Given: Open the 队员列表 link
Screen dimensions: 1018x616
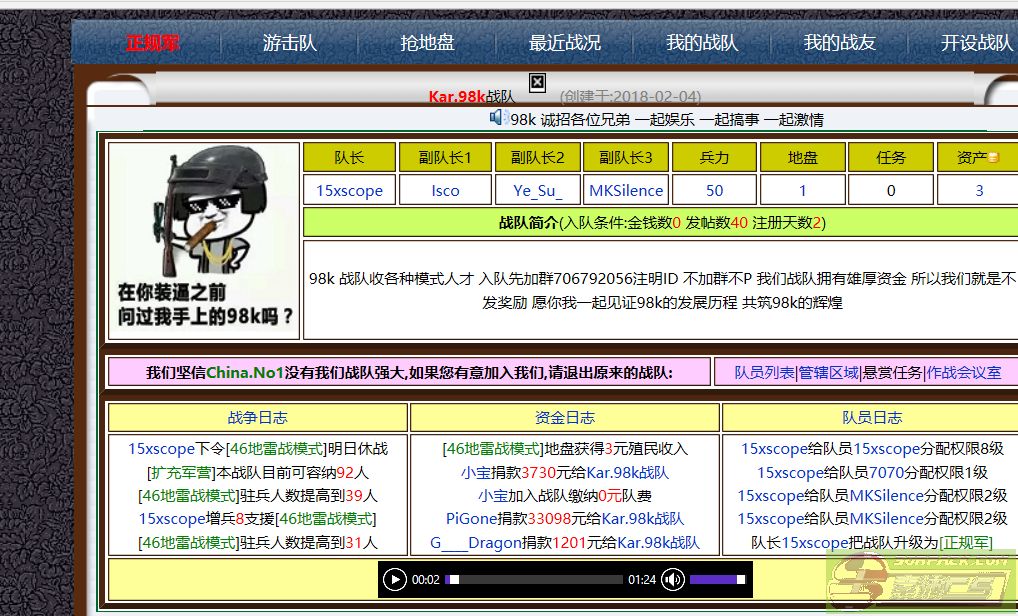Looking at the screenshot, I should (x=764, y=372).
